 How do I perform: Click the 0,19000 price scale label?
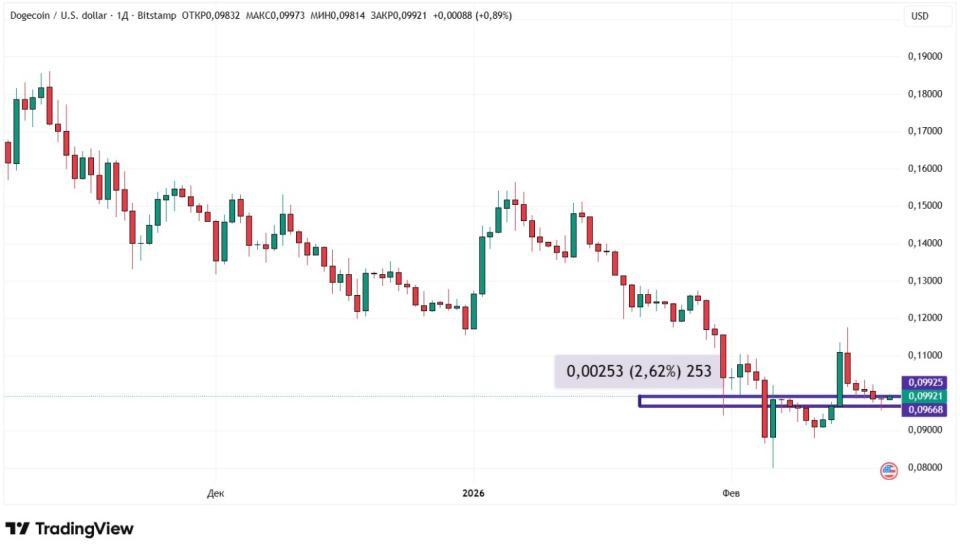(x=923, y=57)
